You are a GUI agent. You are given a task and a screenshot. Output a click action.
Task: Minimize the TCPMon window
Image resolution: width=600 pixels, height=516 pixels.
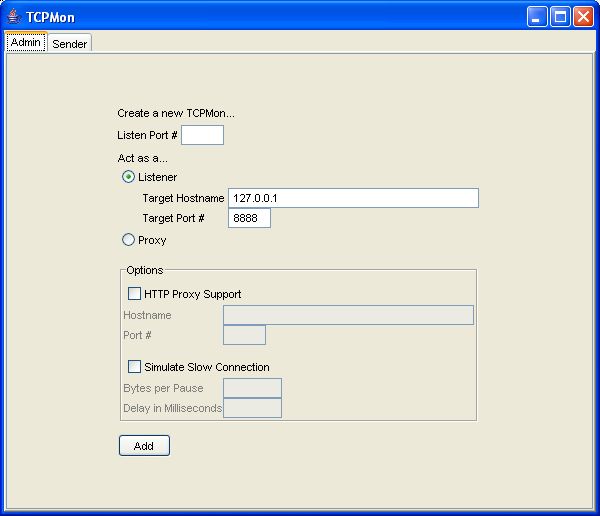[x=538, y=17]
